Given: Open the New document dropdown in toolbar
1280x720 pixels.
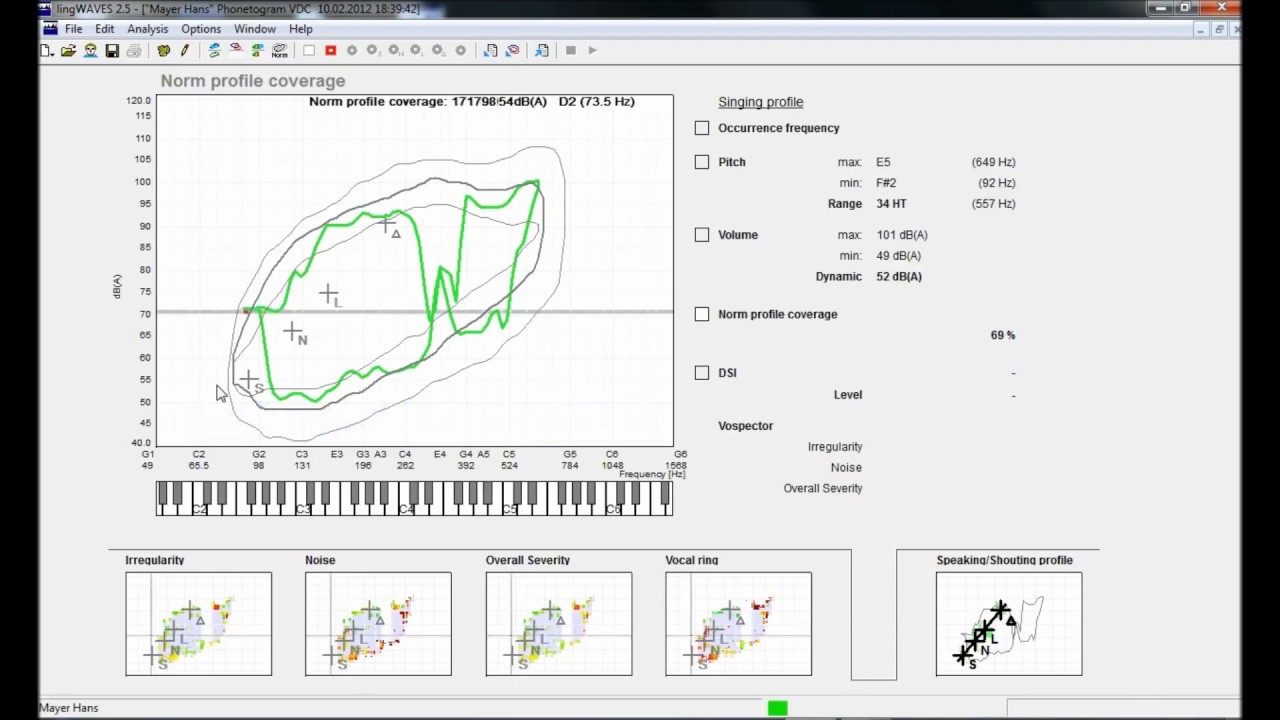Looking at the screenshot, I should (x=47, y=50).
